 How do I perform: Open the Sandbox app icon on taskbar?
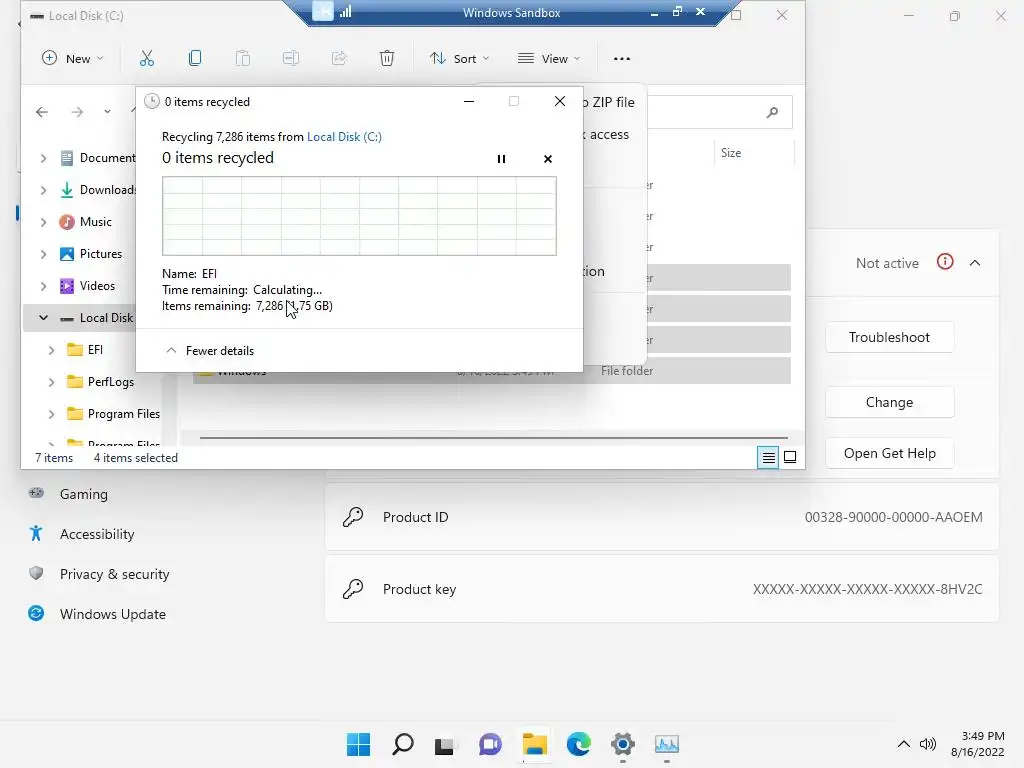(x=667, y=744)
